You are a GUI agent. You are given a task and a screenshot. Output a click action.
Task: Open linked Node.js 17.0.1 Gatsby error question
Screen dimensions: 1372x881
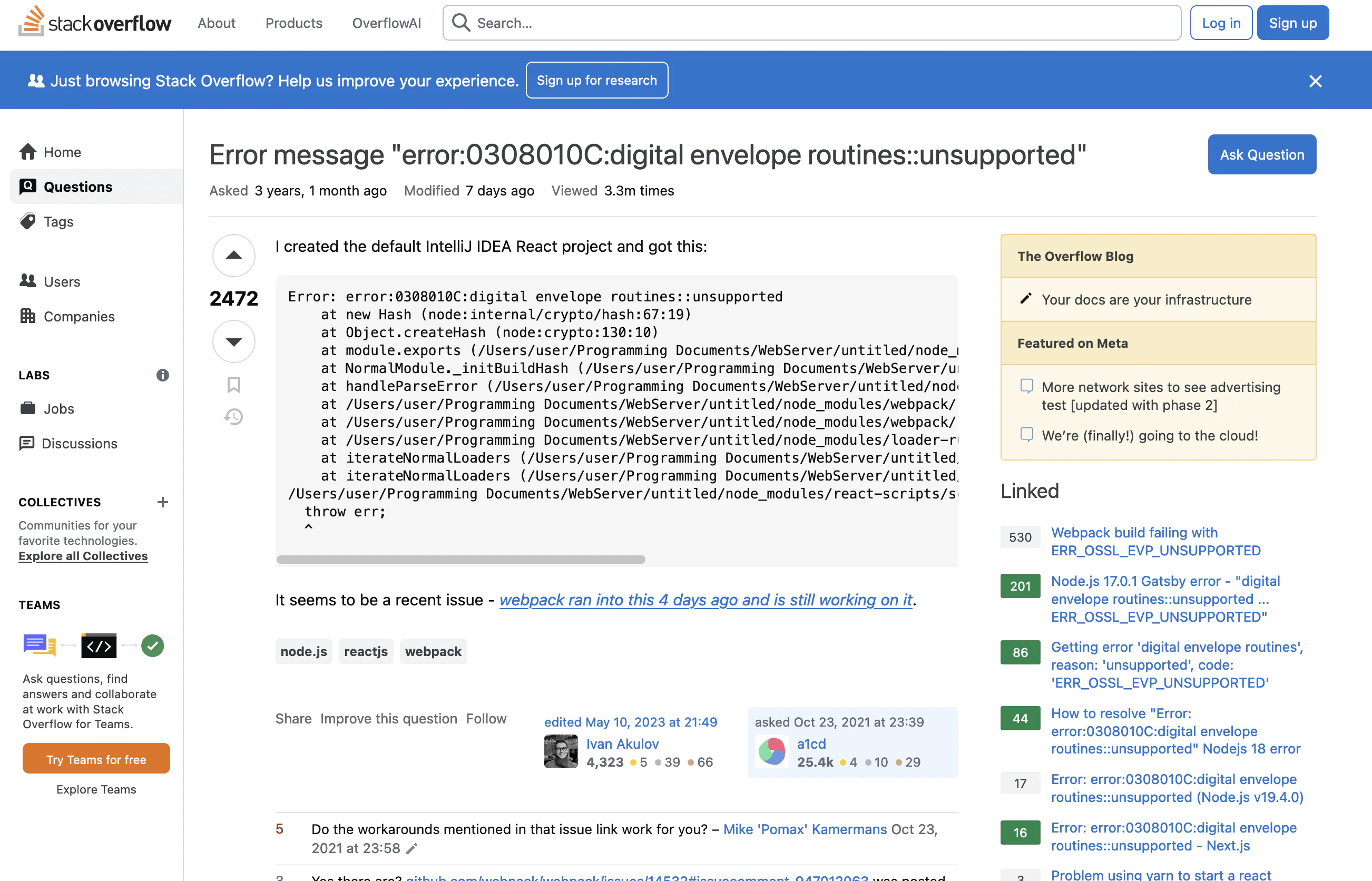1165,599
